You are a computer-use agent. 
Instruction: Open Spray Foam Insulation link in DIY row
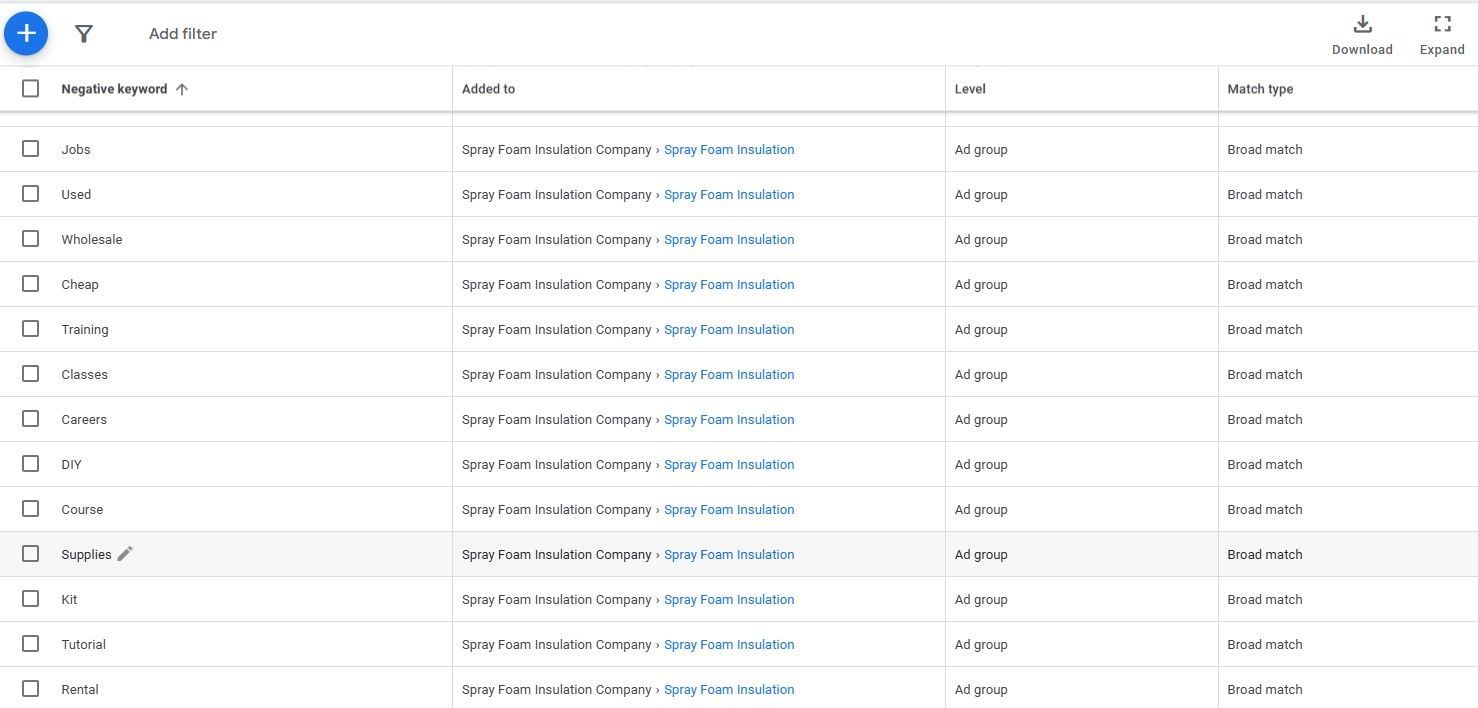[729, 465]
